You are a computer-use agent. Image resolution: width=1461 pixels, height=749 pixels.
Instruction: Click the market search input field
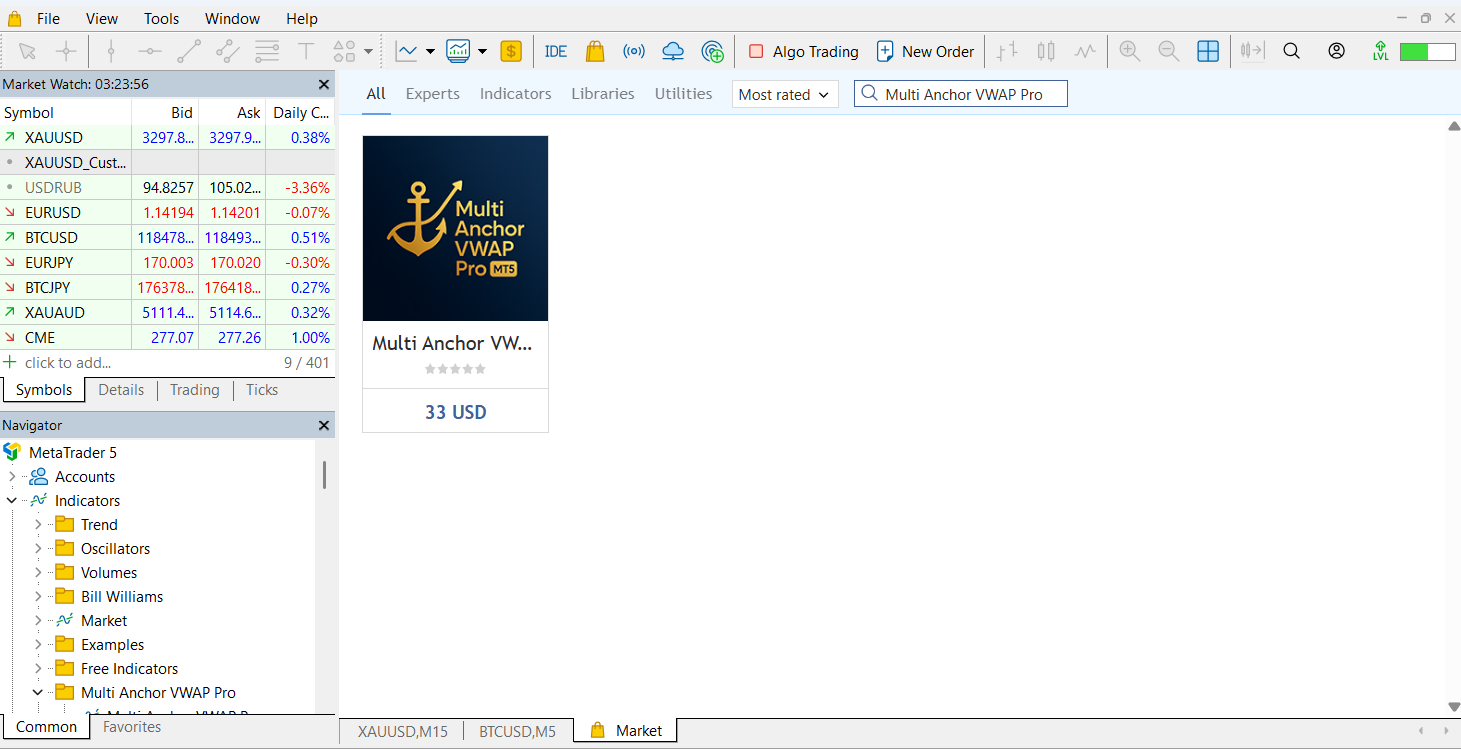(x=961, y=94)
